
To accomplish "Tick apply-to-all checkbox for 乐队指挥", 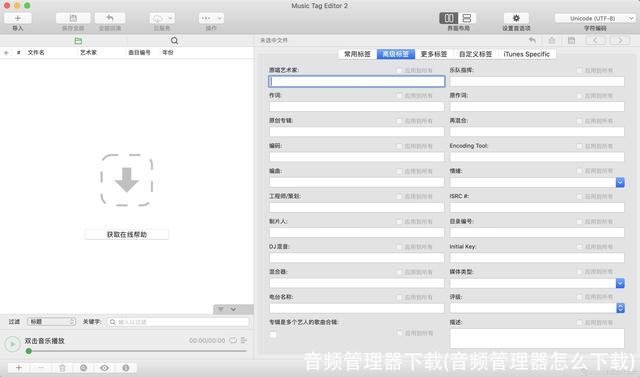I will click(580, 71).
